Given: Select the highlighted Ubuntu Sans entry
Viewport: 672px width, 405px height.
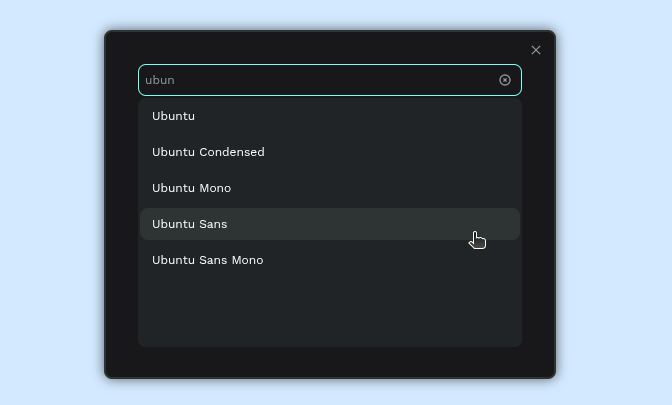Looking at the screenshot, I should click(x=190, y=224).
